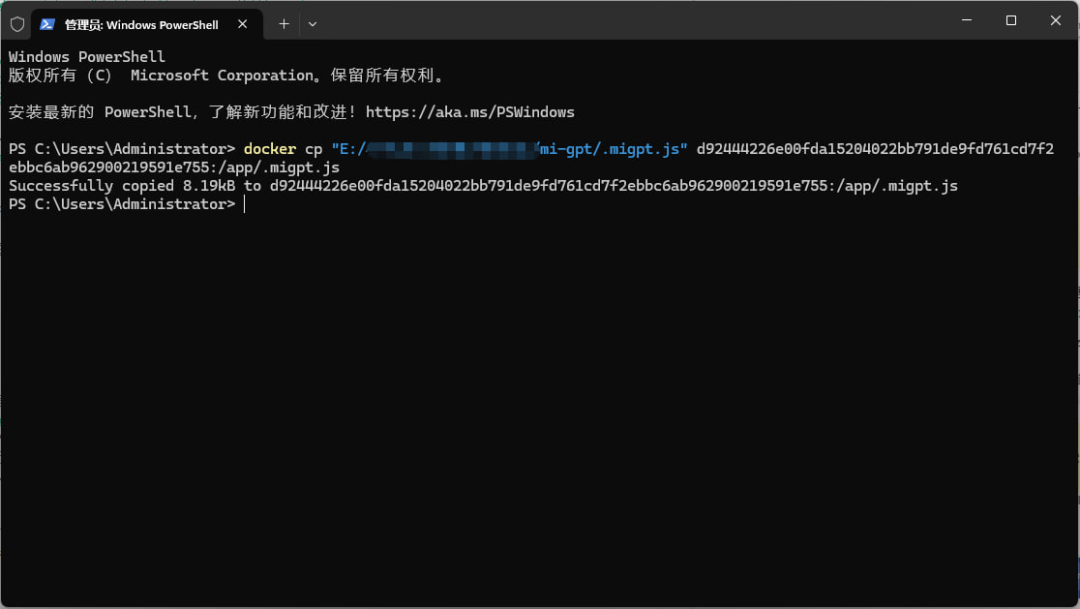This screenshot has height=609, width=1080.
Task: Click the 'mi-gpt/.migpt.js"' path text
Action: [x=613, y=149]
